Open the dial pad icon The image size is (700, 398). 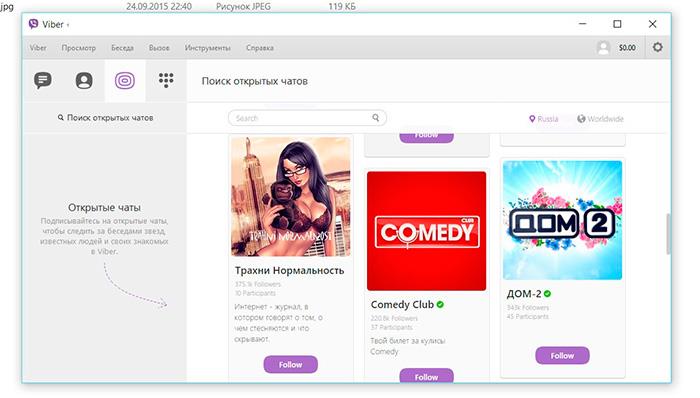point(166,80)
